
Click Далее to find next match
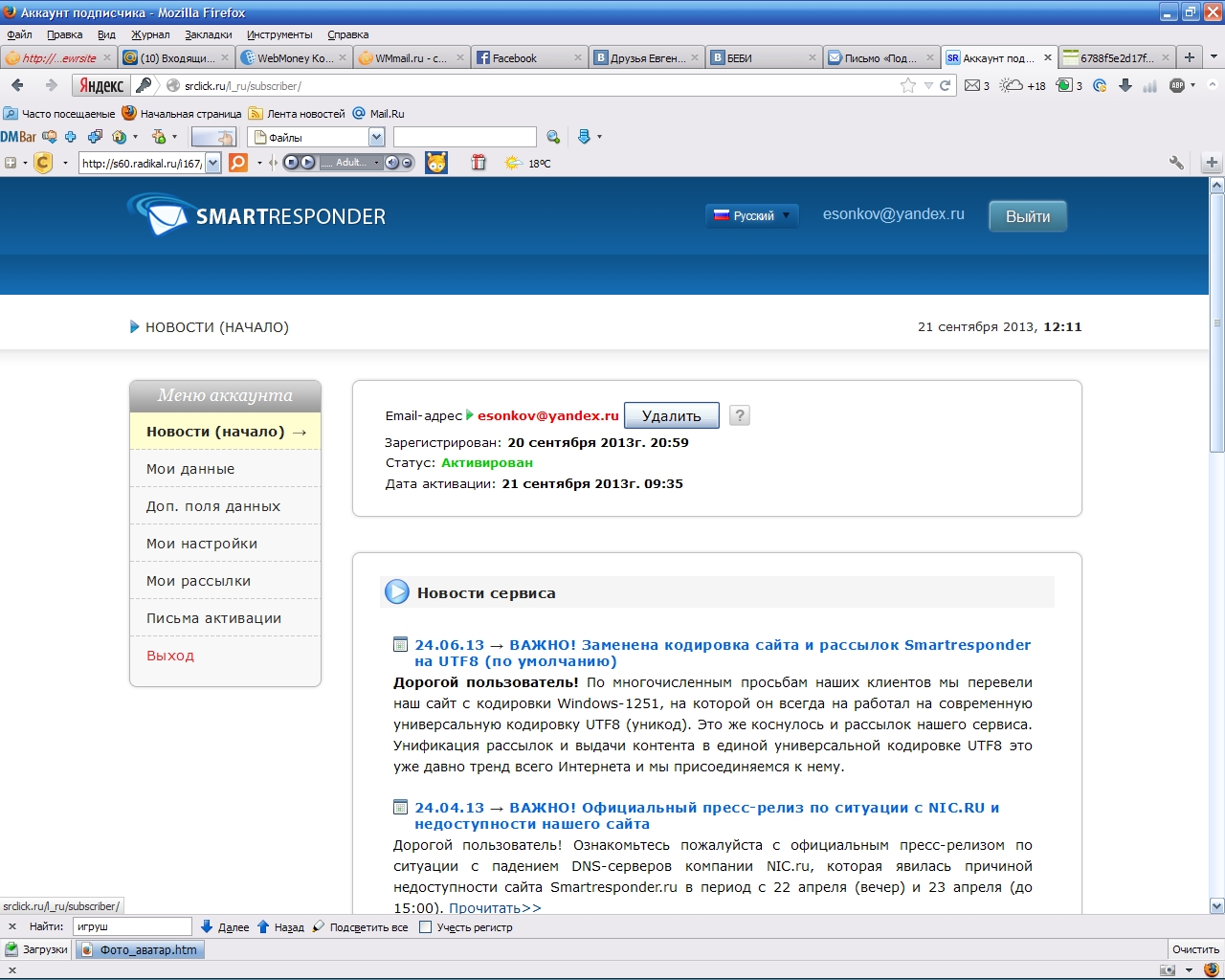tap(225, 926)
